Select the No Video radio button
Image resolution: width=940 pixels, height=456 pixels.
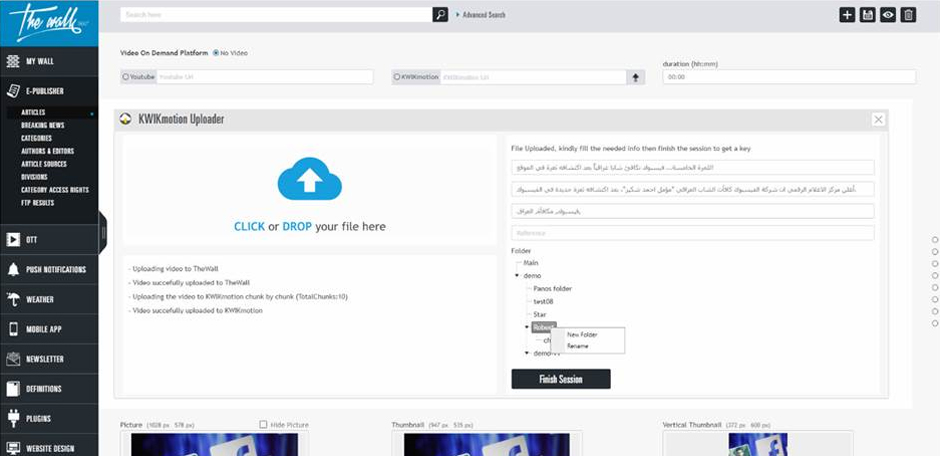click(x=216, y=53)
